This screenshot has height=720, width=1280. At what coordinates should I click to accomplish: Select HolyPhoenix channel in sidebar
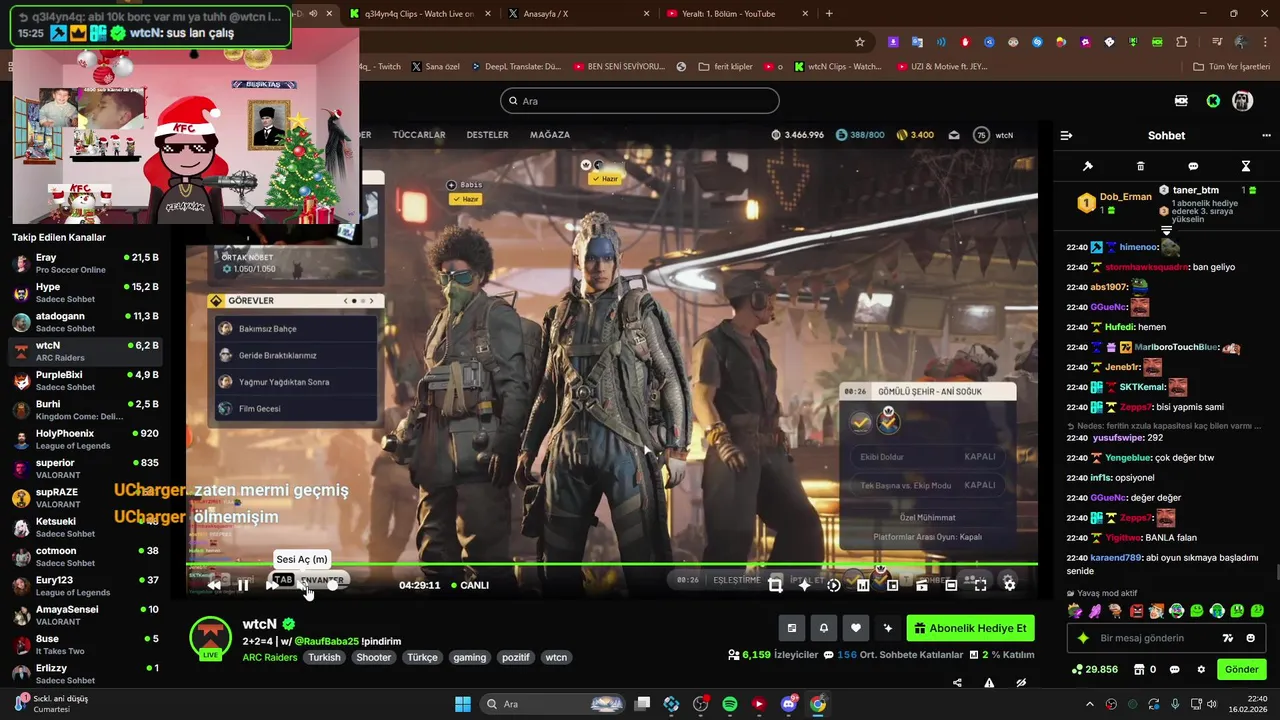(85, 439)
